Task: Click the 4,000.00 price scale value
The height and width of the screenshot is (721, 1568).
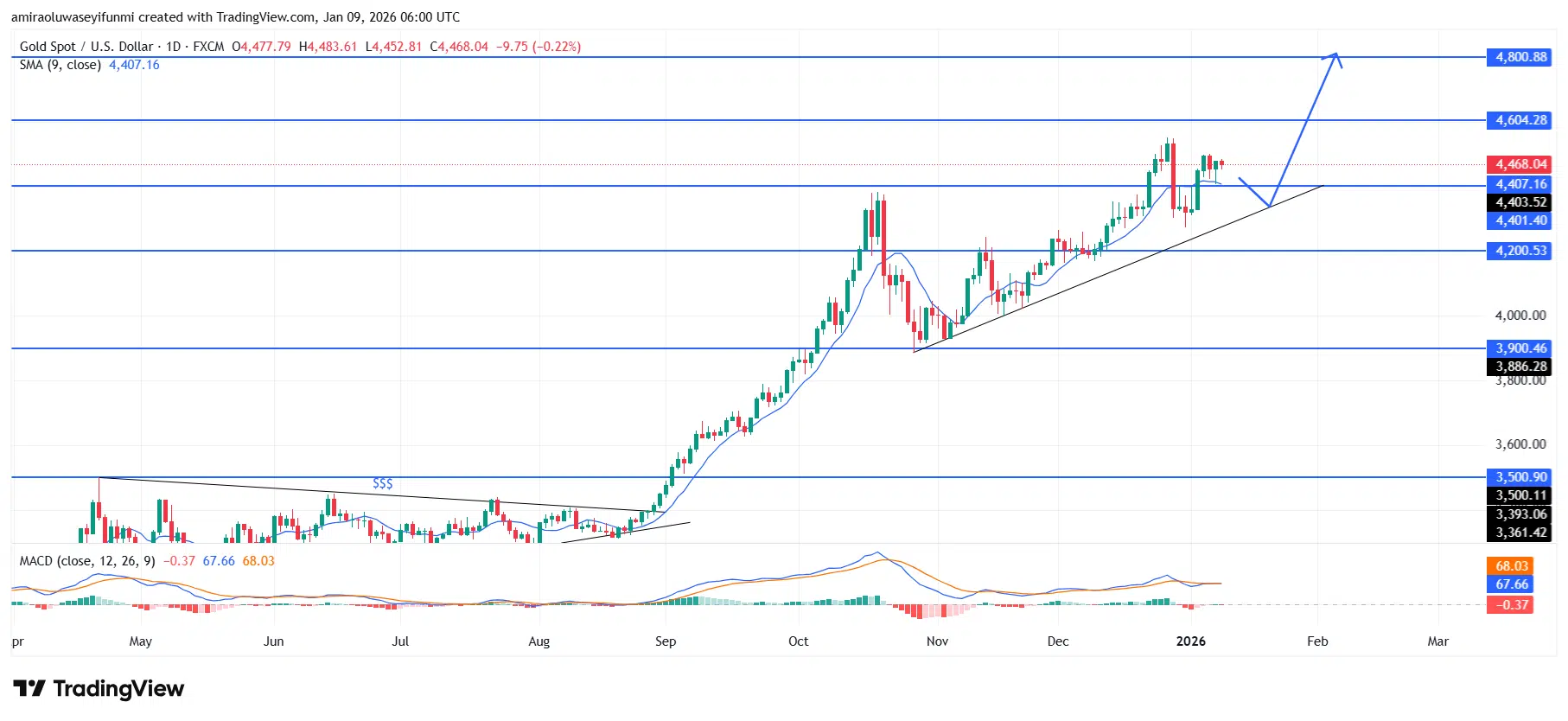Action: (1520, 316)
